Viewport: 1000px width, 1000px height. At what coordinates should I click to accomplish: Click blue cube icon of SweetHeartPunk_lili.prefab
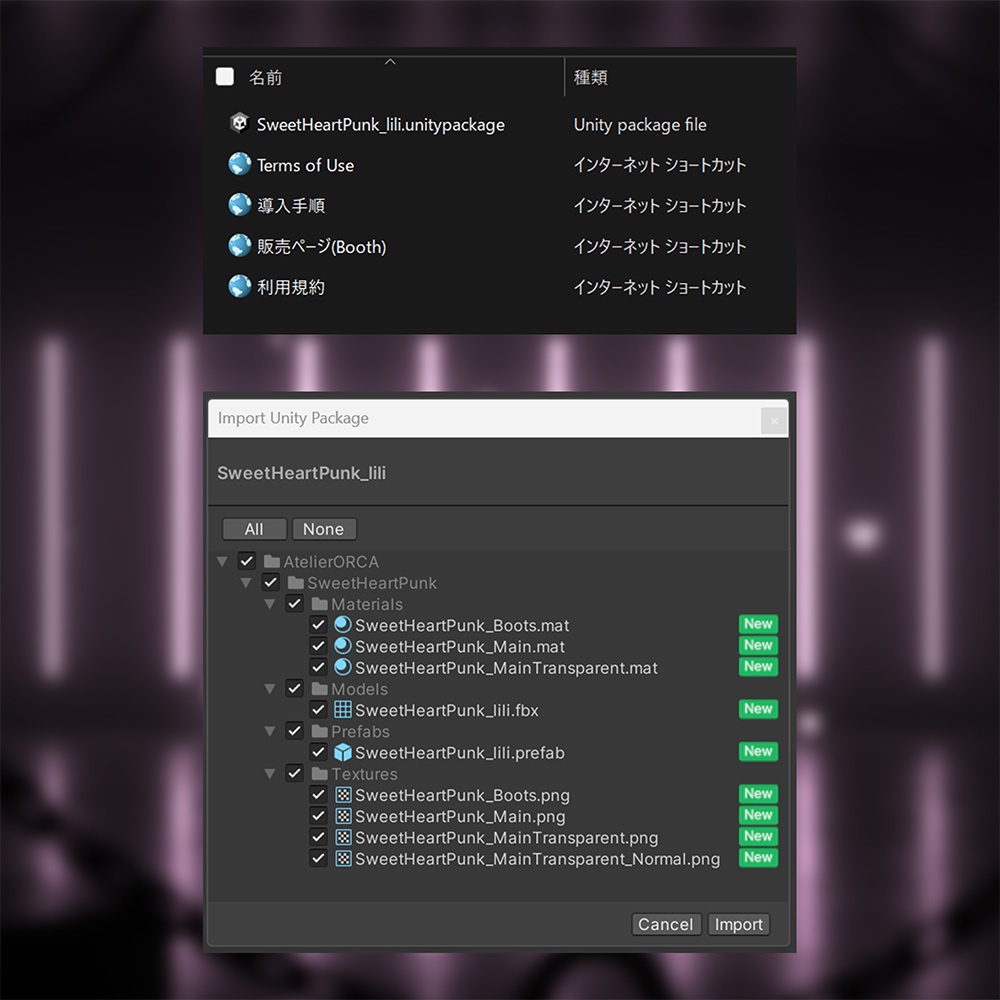tap(343, 752)
